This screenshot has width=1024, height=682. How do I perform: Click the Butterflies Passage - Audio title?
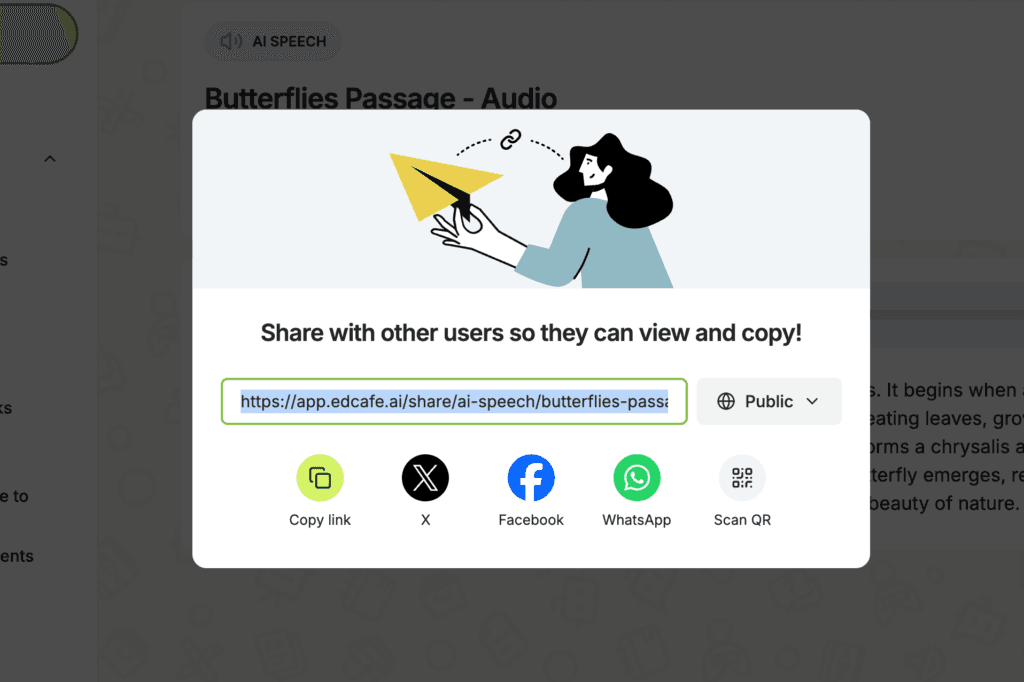tap(381, 98)
